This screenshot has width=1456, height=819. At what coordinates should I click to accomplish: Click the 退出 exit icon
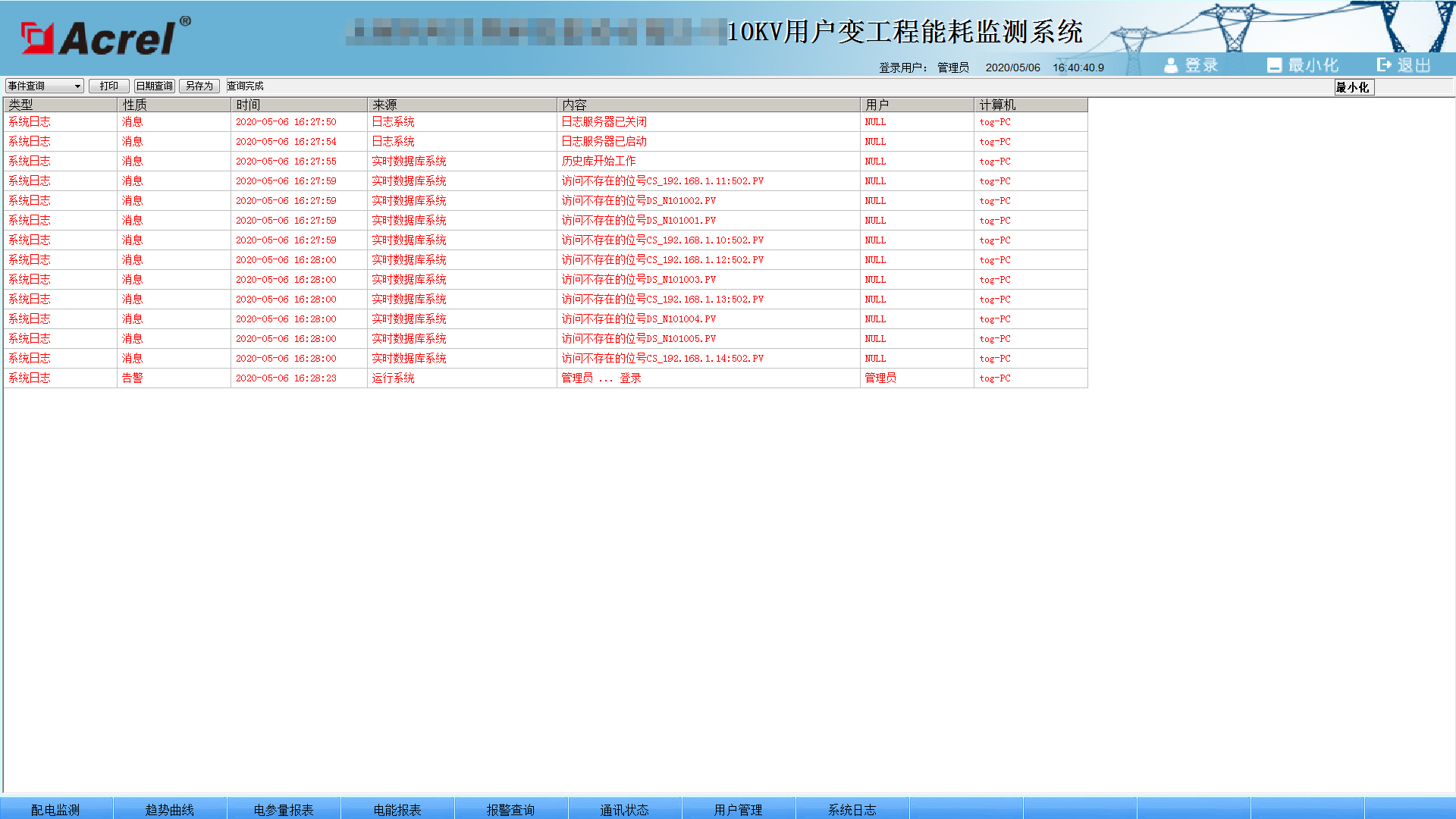pyautogui.click(x=1384, y=65)
